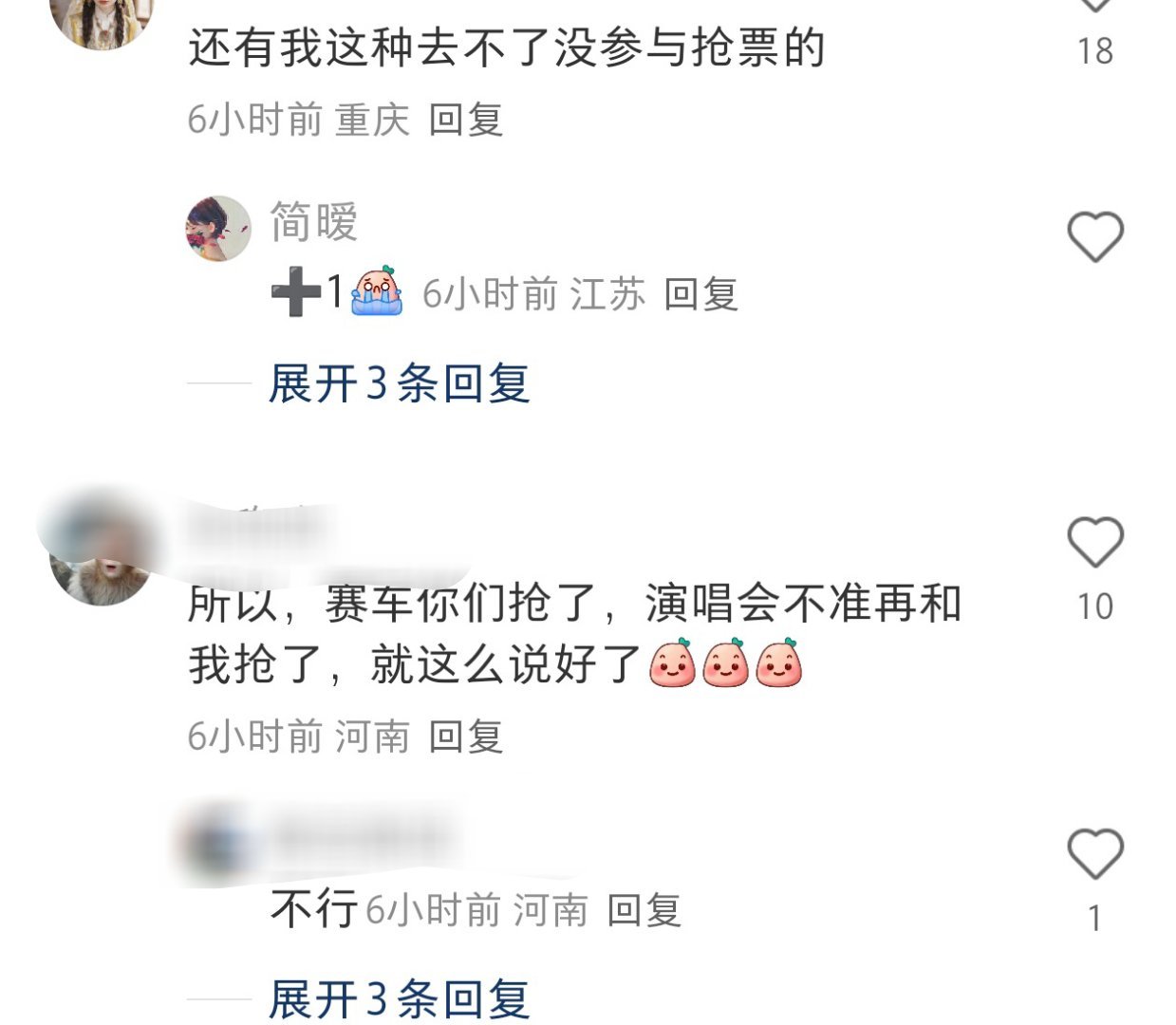Like 简暖's reply with the heart

point(1095,236)
